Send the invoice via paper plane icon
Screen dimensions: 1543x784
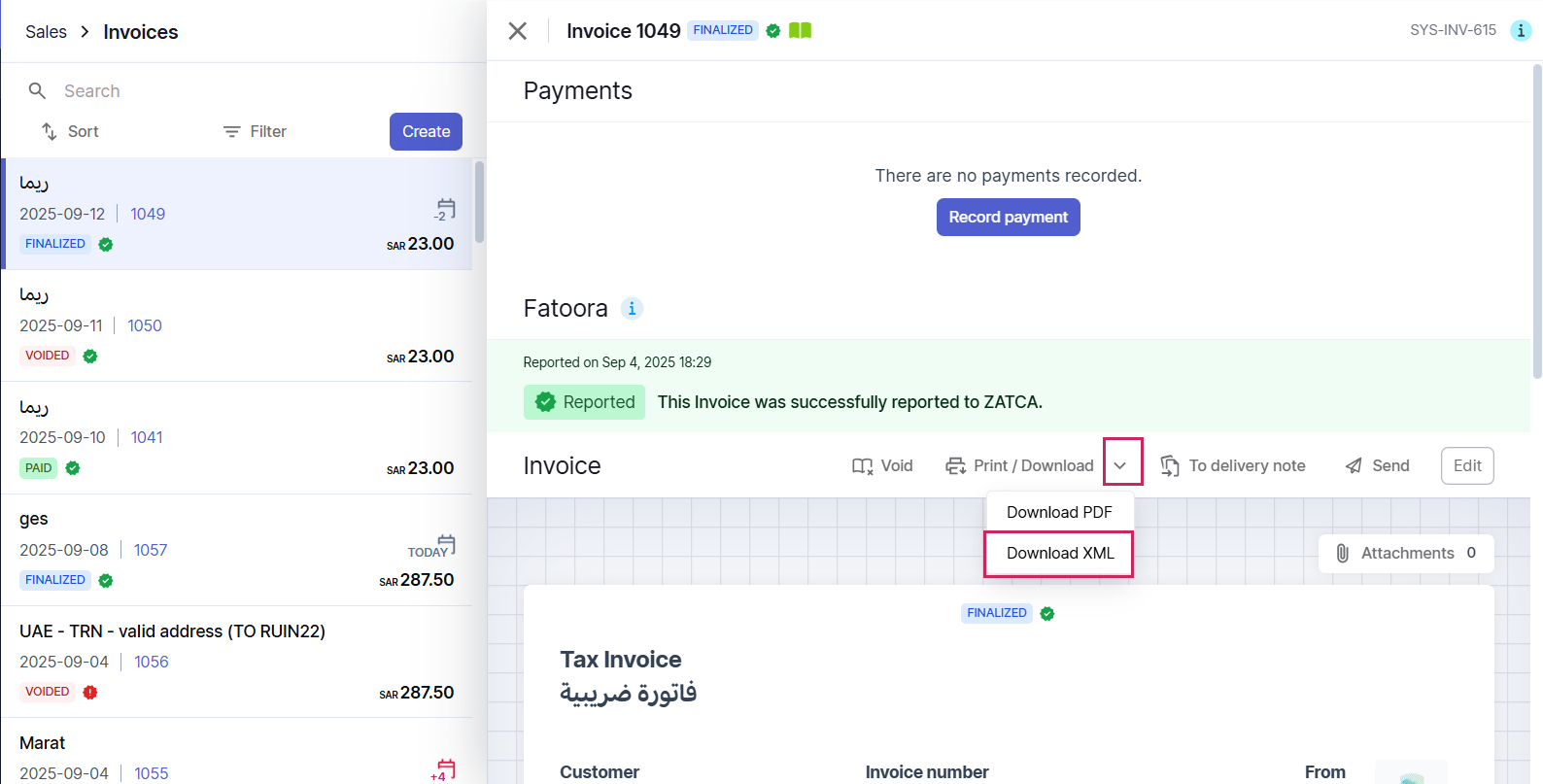(x=1354, y=466)
